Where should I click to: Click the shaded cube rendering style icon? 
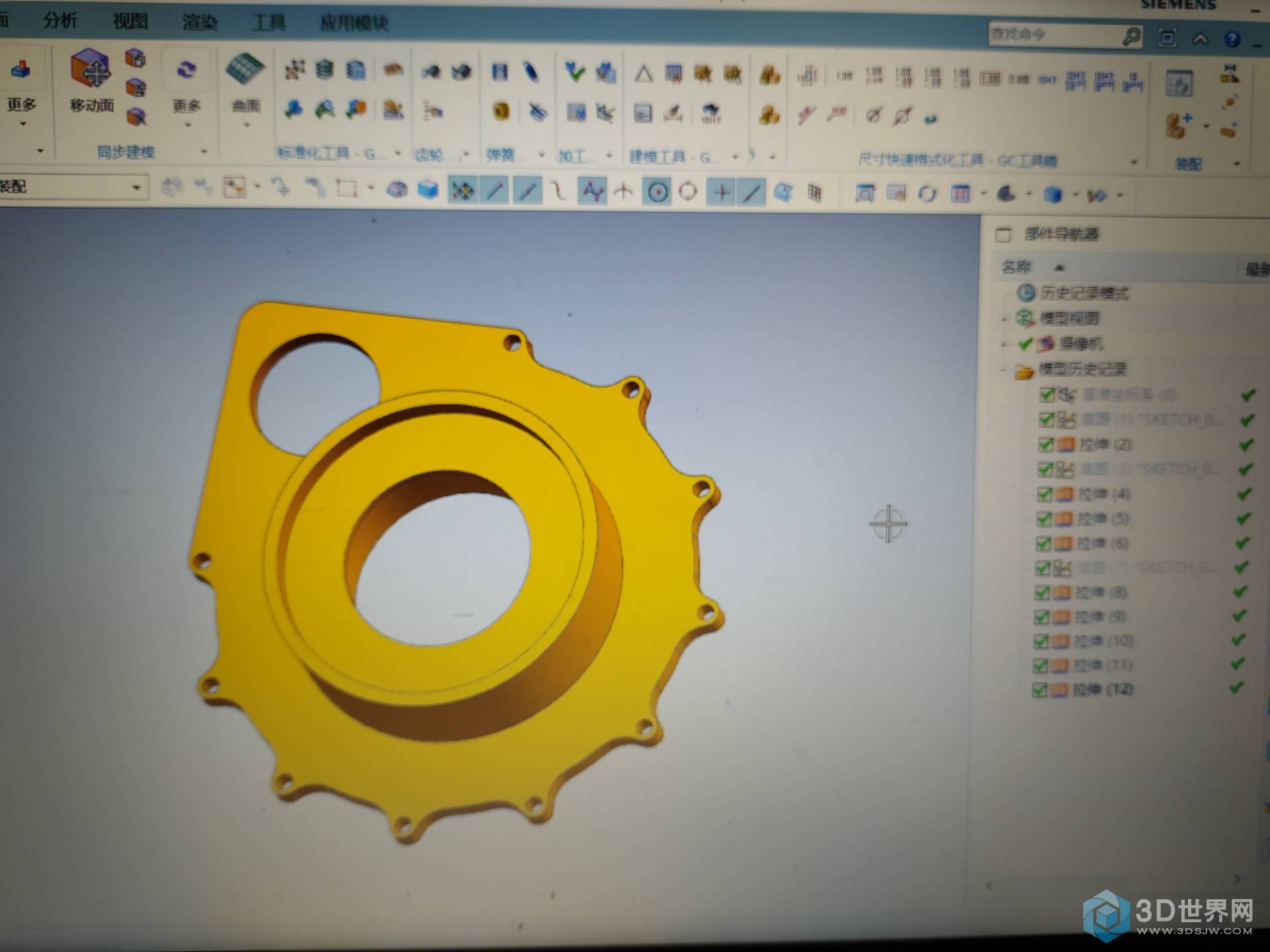coord(1053,195)
